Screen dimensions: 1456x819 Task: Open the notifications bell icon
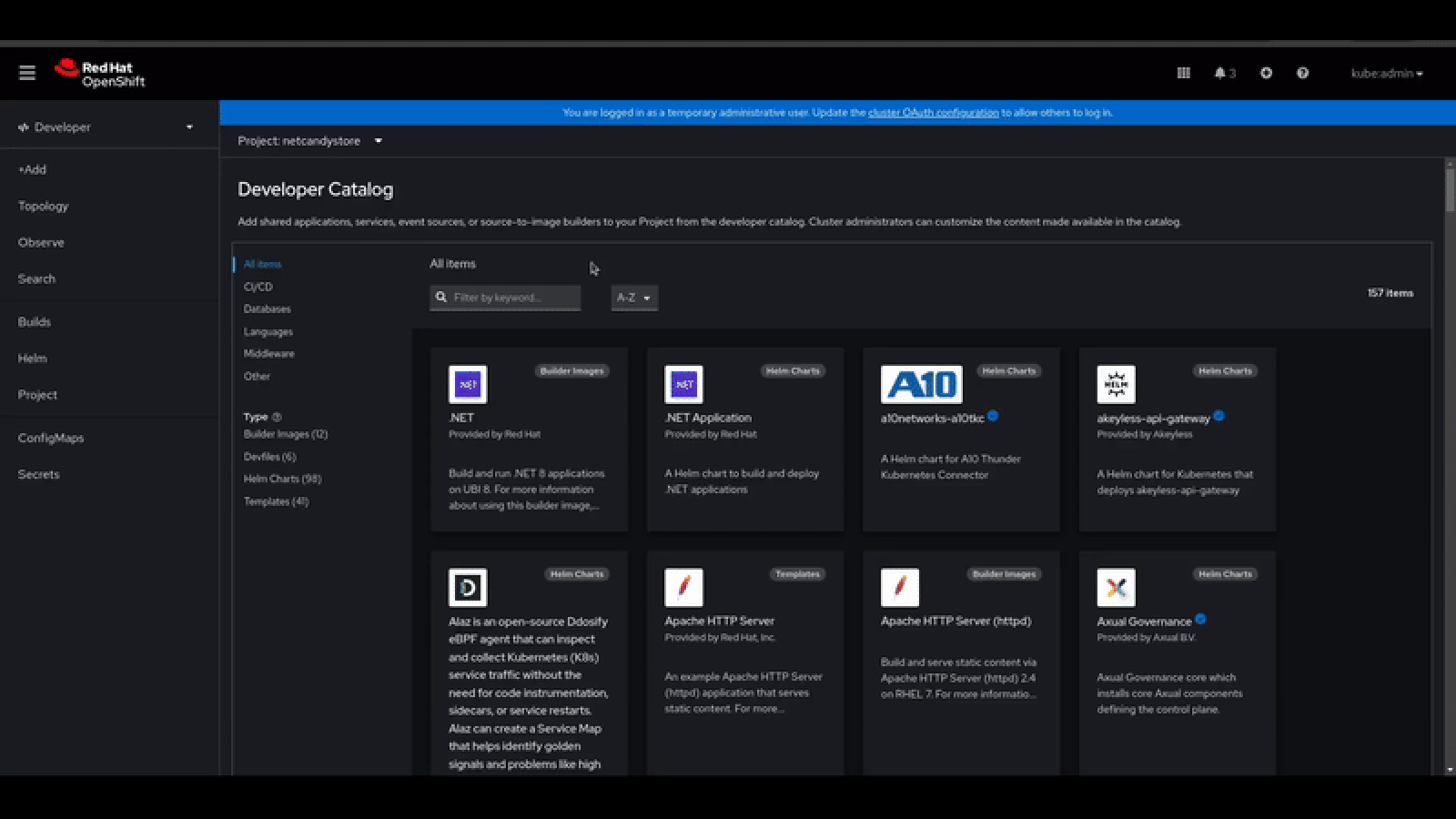click(1220, 73)
